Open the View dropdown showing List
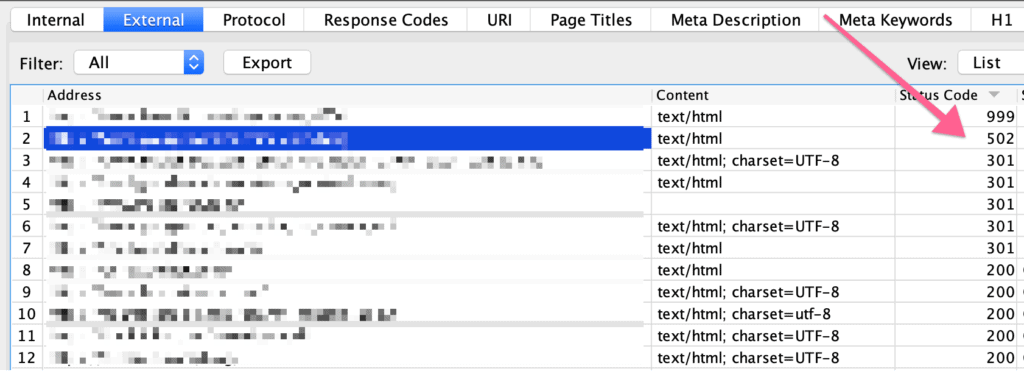 [990, 63]
